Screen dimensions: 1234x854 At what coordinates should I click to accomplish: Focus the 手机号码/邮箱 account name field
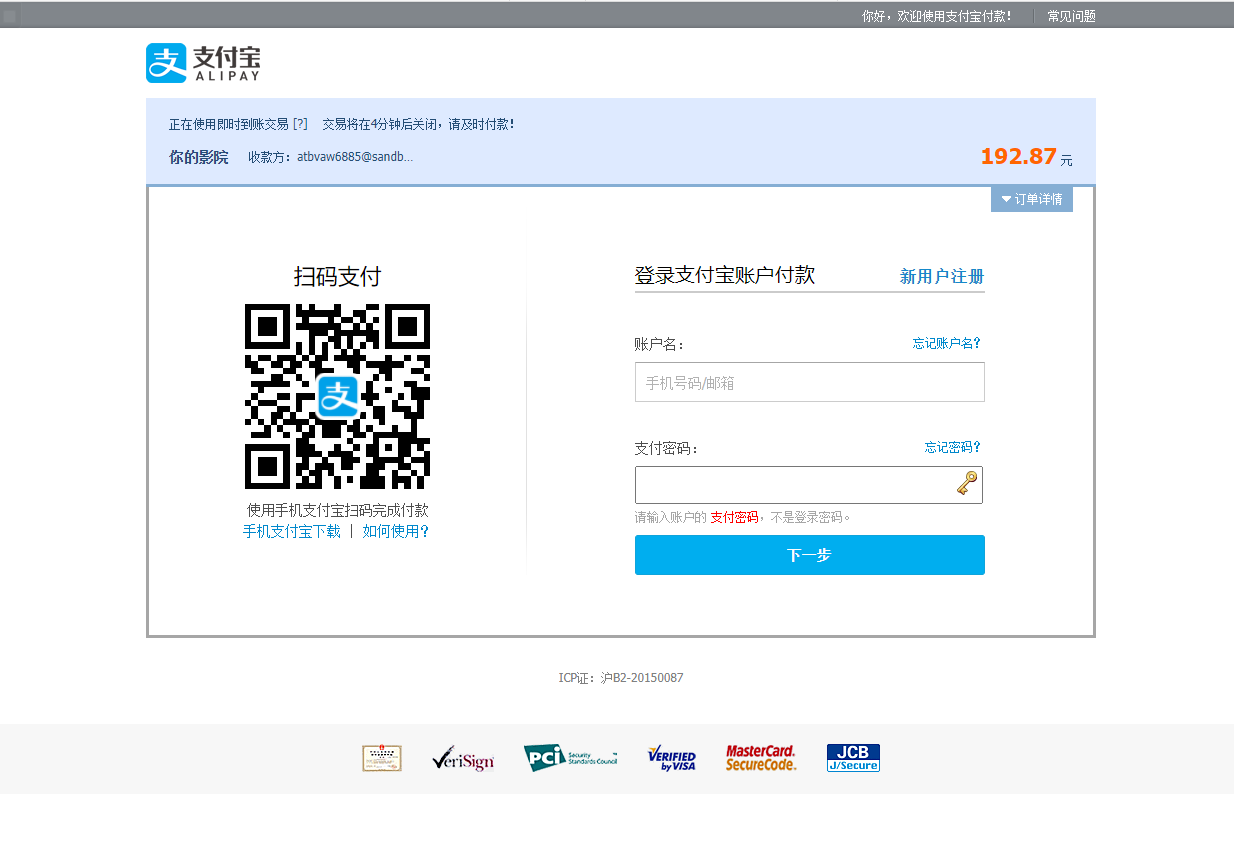coord(810,382)
